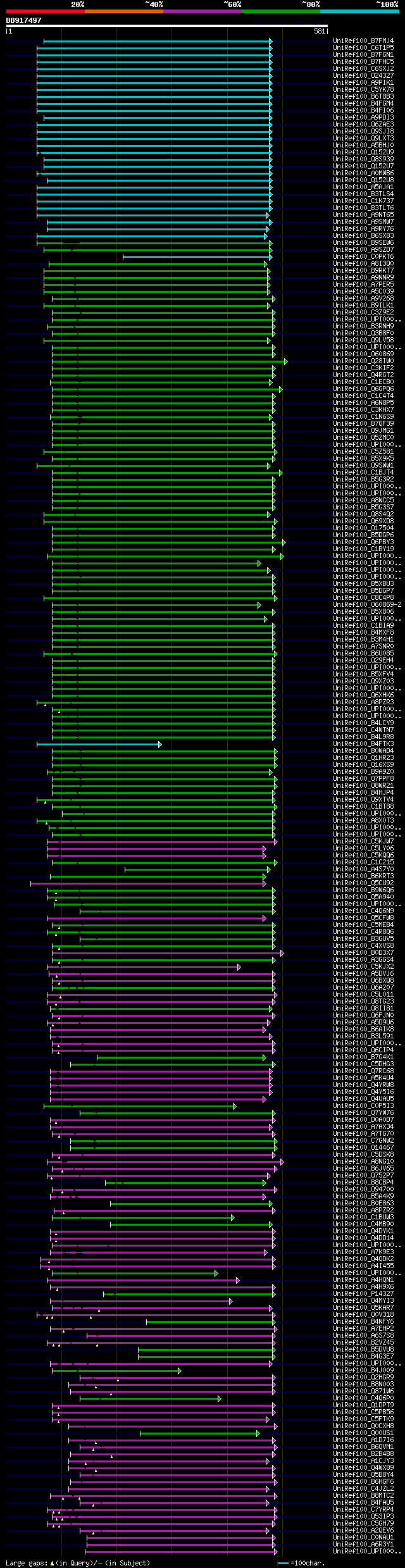The height and width of the screenshot is (1568, 405).
Task: Click the label UniRef100_Q28IW0
Action: point(363,361)
